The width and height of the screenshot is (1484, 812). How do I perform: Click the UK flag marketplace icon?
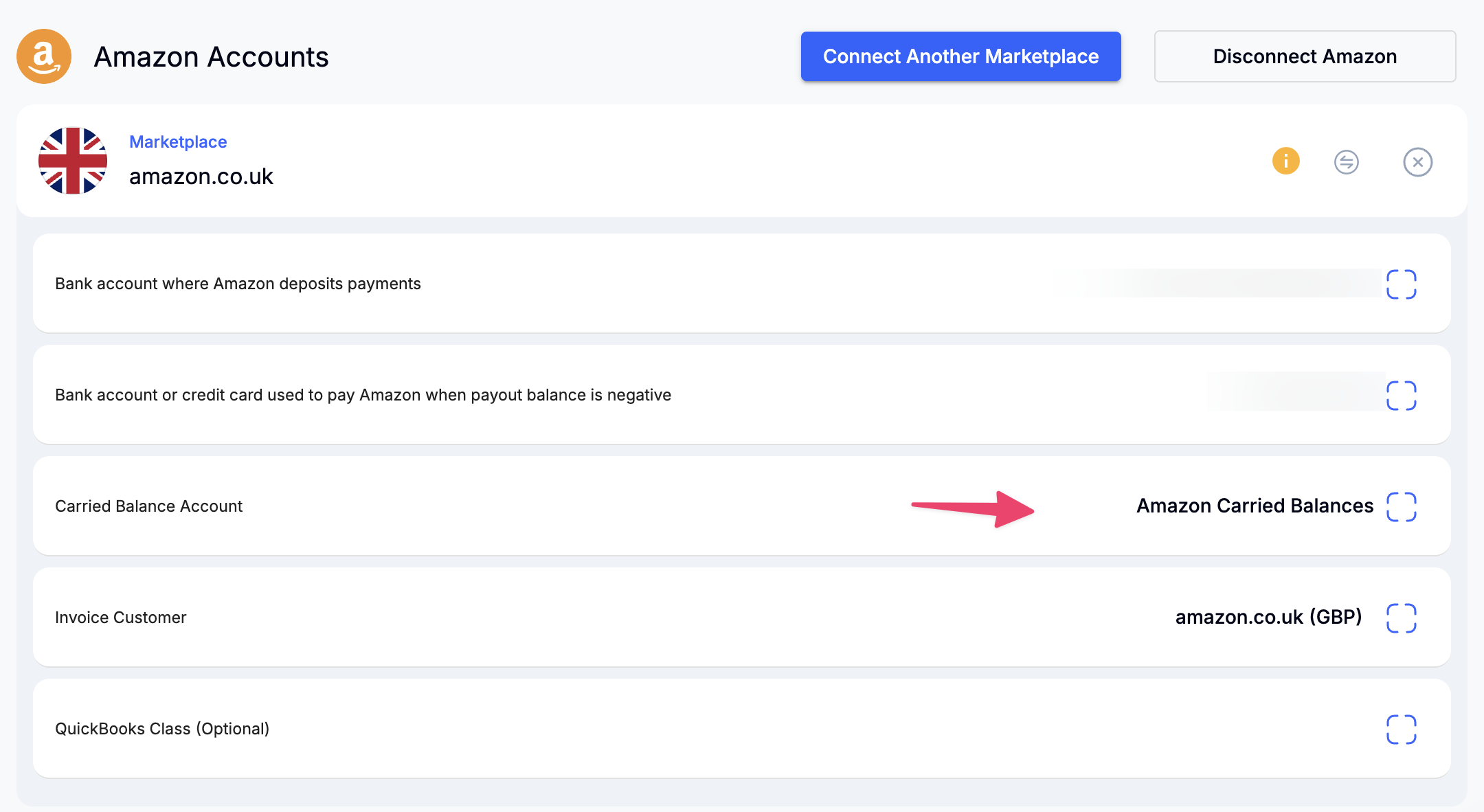73,161
